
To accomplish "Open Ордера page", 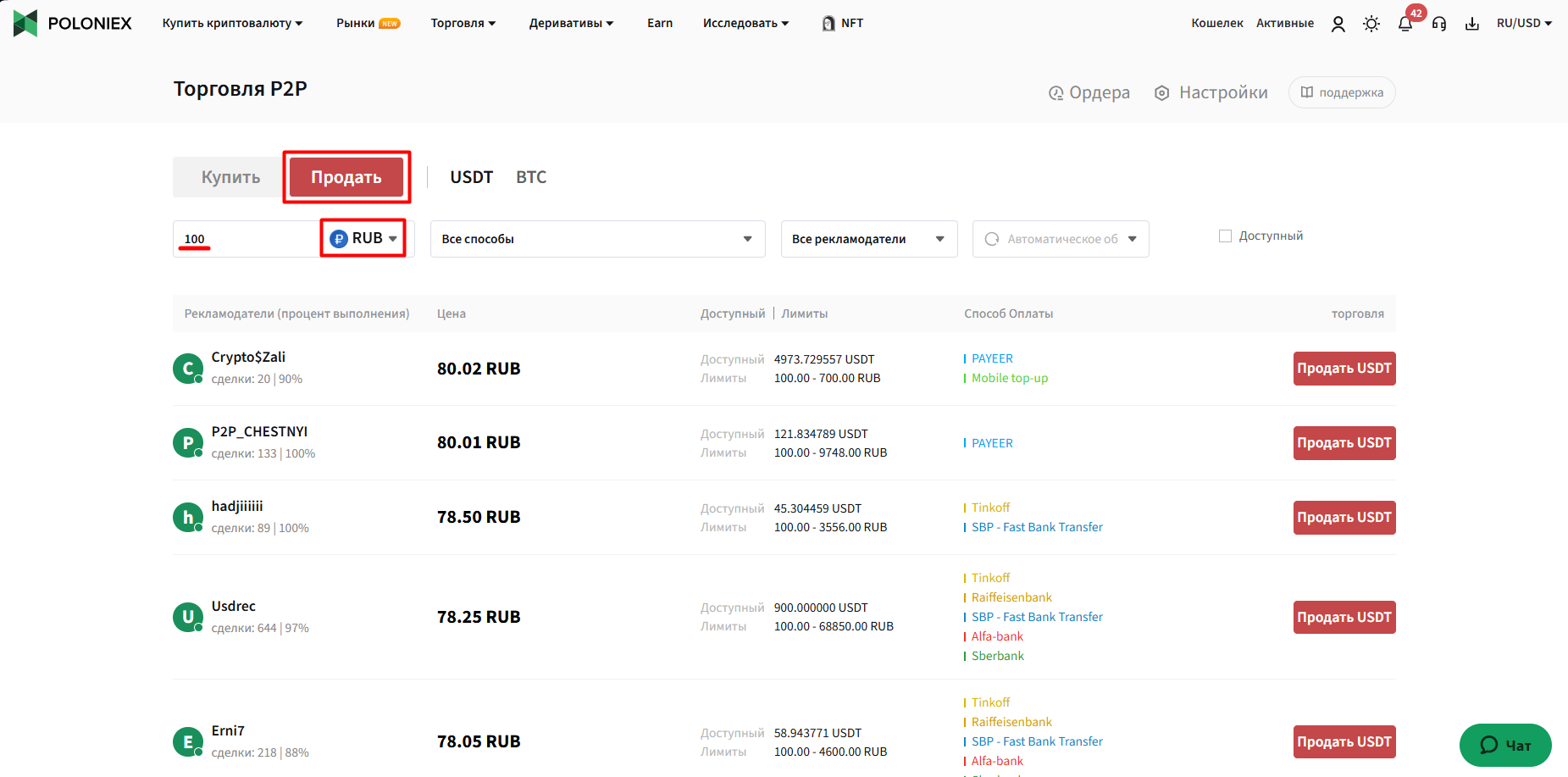I will (x=1089, y=92).
